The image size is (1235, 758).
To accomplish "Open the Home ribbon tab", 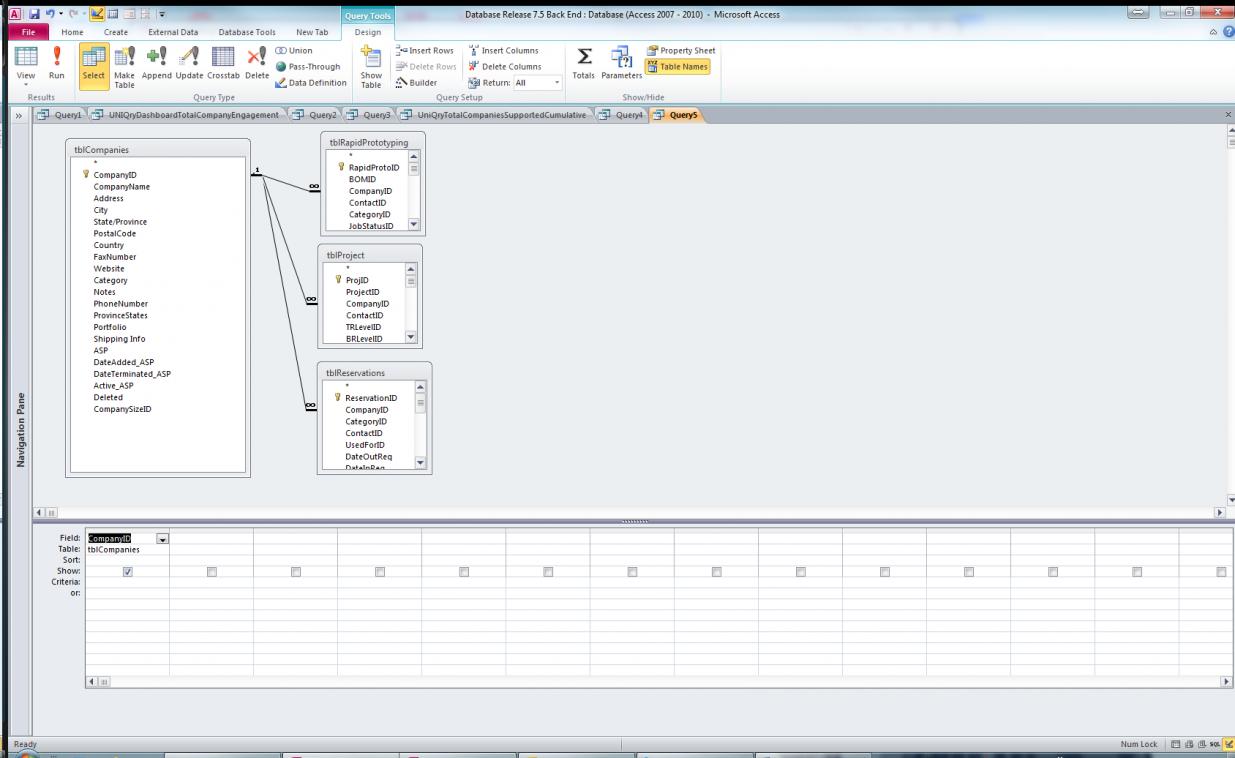I will point(73,32).
